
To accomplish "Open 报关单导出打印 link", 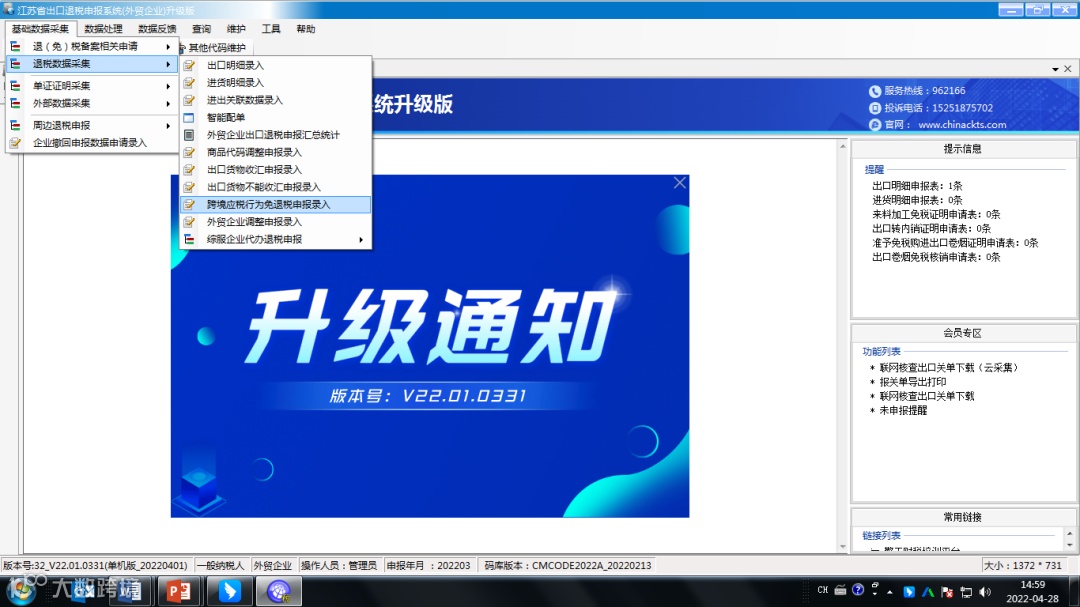I will pos(913,382).
